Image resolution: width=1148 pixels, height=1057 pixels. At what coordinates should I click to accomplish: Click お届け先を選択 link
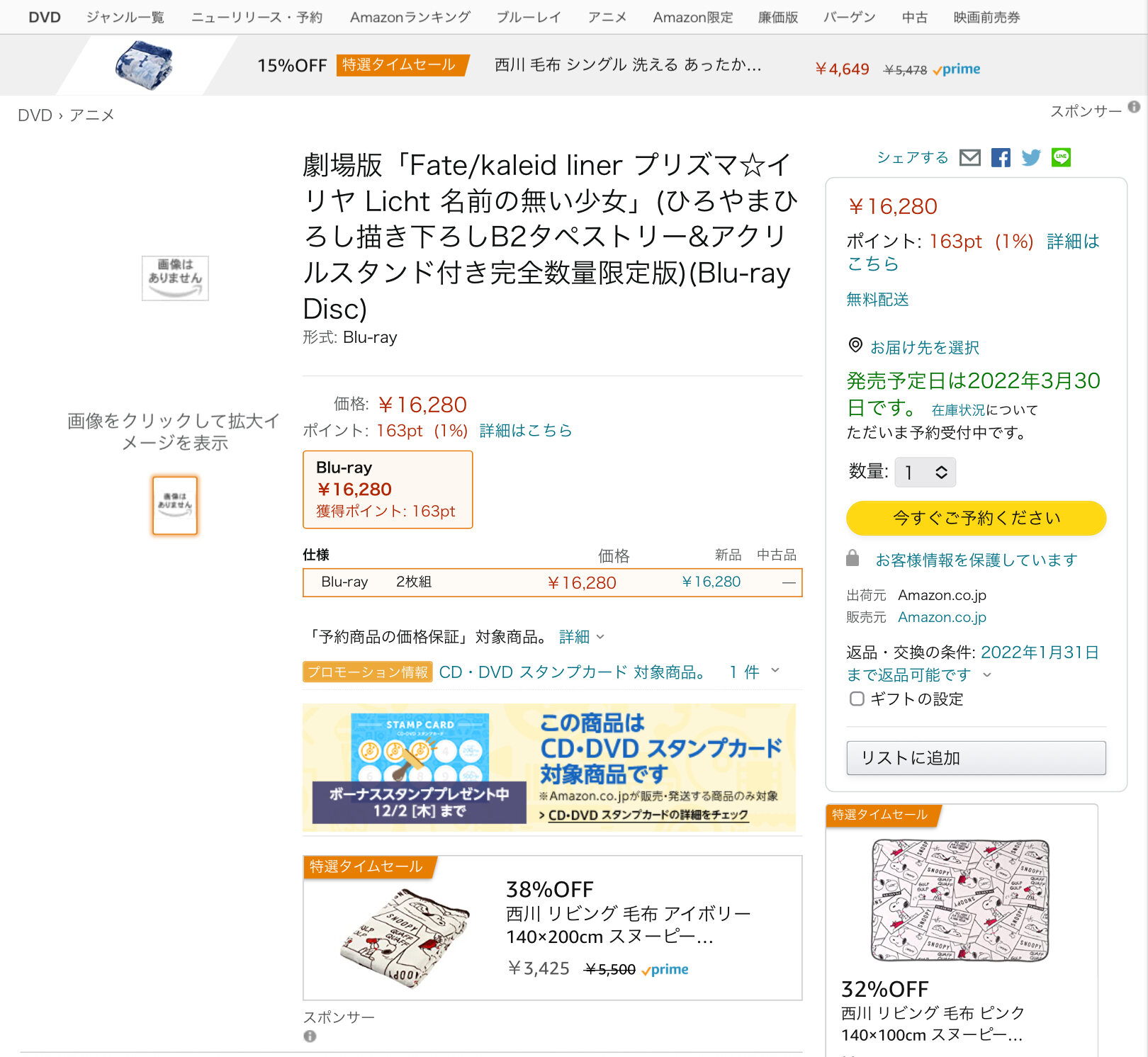pyautogui.click(x=925, y=348)
